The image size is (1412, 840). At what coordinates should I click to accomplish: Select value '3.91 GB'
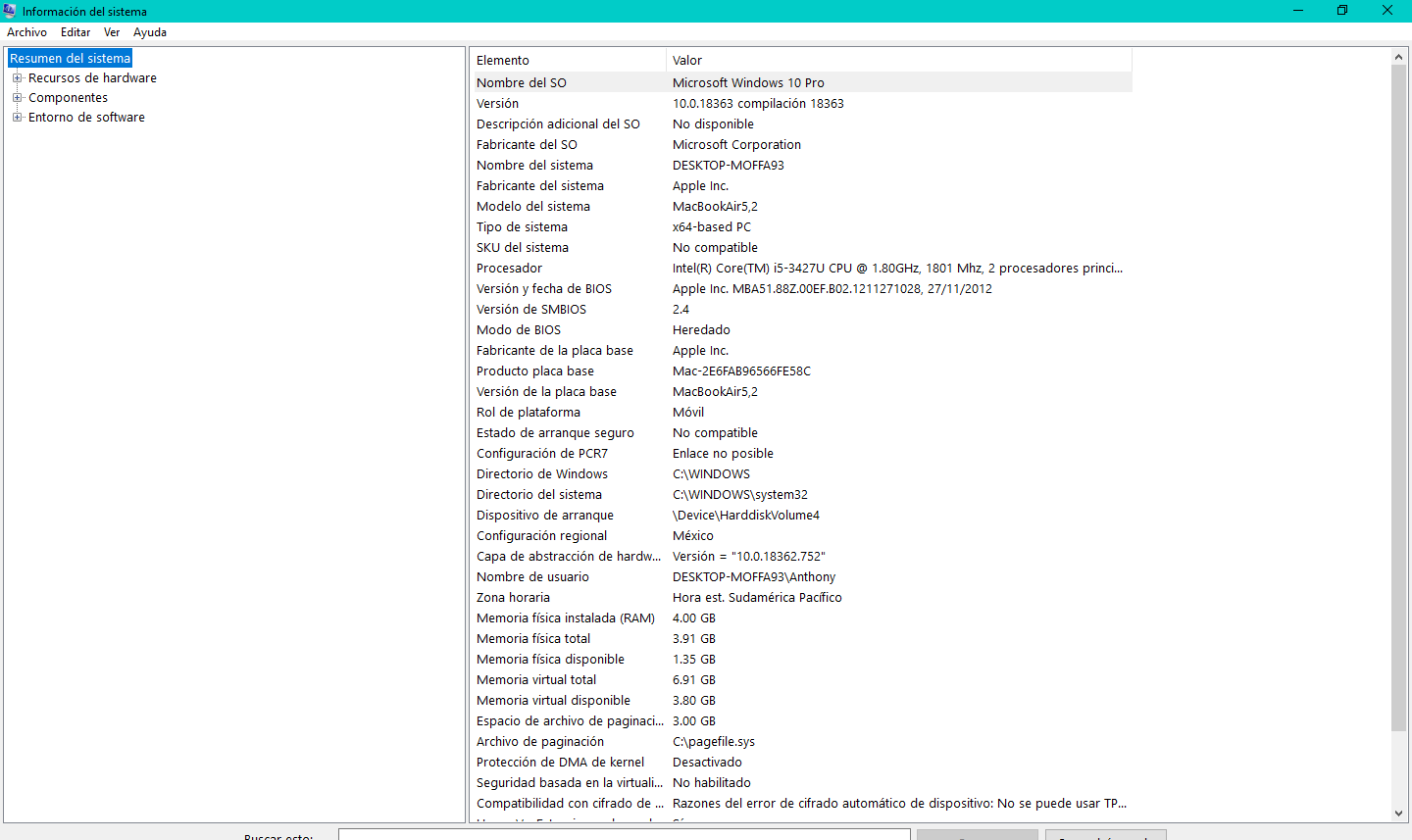[x=694, y=639]
